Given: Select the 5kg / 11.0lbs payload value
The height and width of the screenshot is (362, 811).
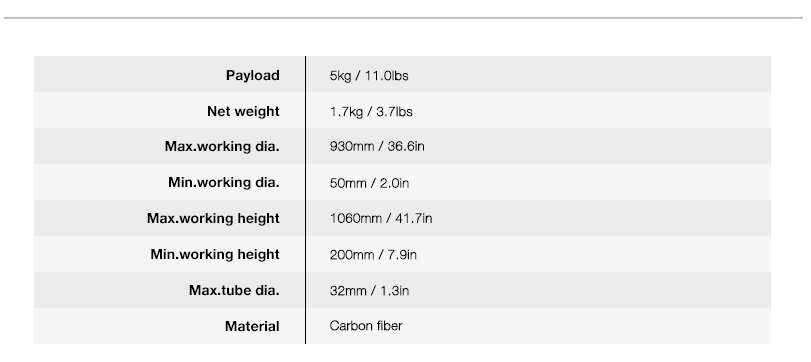Looking at the screenshot, I should point(369,76).
